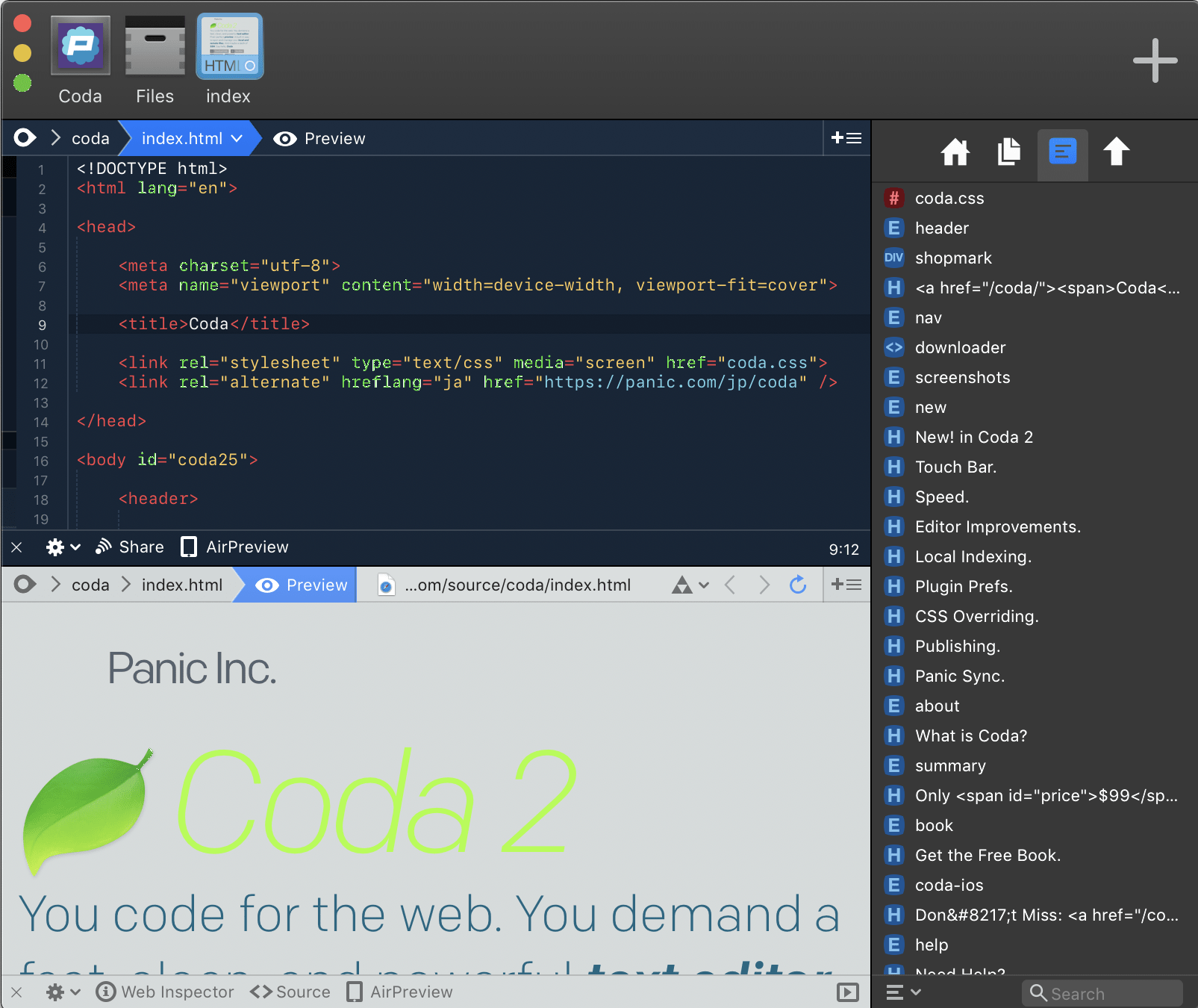Viewport: 1198px width, 1008px height.
Task: Select the code navigator icon in sidebar
Action: click(x=1062, y=152)
